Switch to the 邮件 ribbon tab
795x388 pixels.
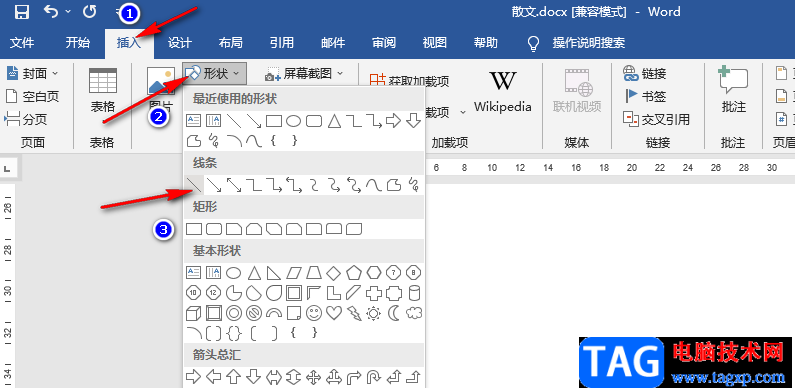[333, 43]
